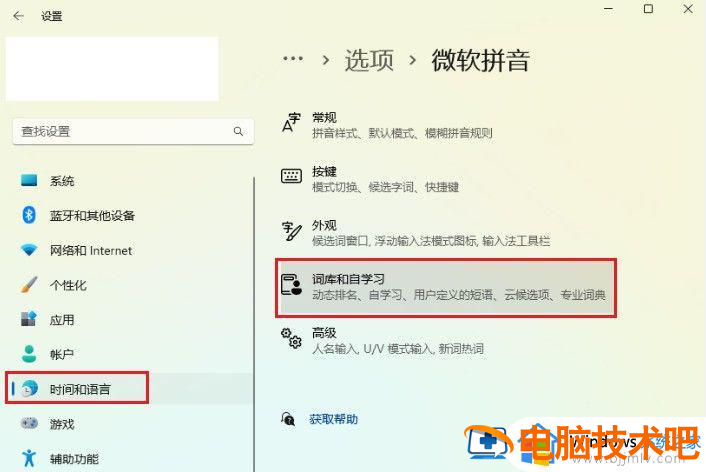Viewport: 706px width, 472px height.
Task: Open 辅助功能 accessibility icon
Action: [x=29, y=458]
